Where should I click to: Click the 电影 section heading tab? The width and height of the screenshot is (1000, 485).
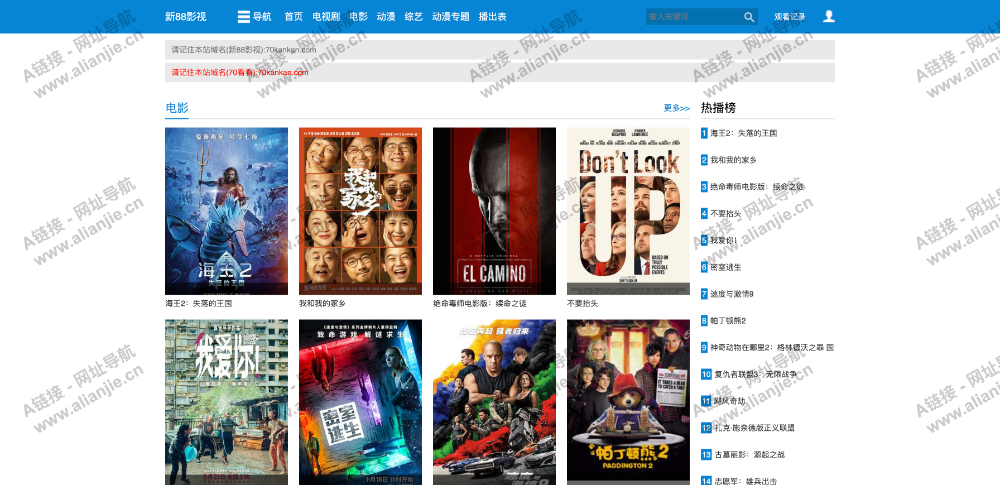[177, 108]
